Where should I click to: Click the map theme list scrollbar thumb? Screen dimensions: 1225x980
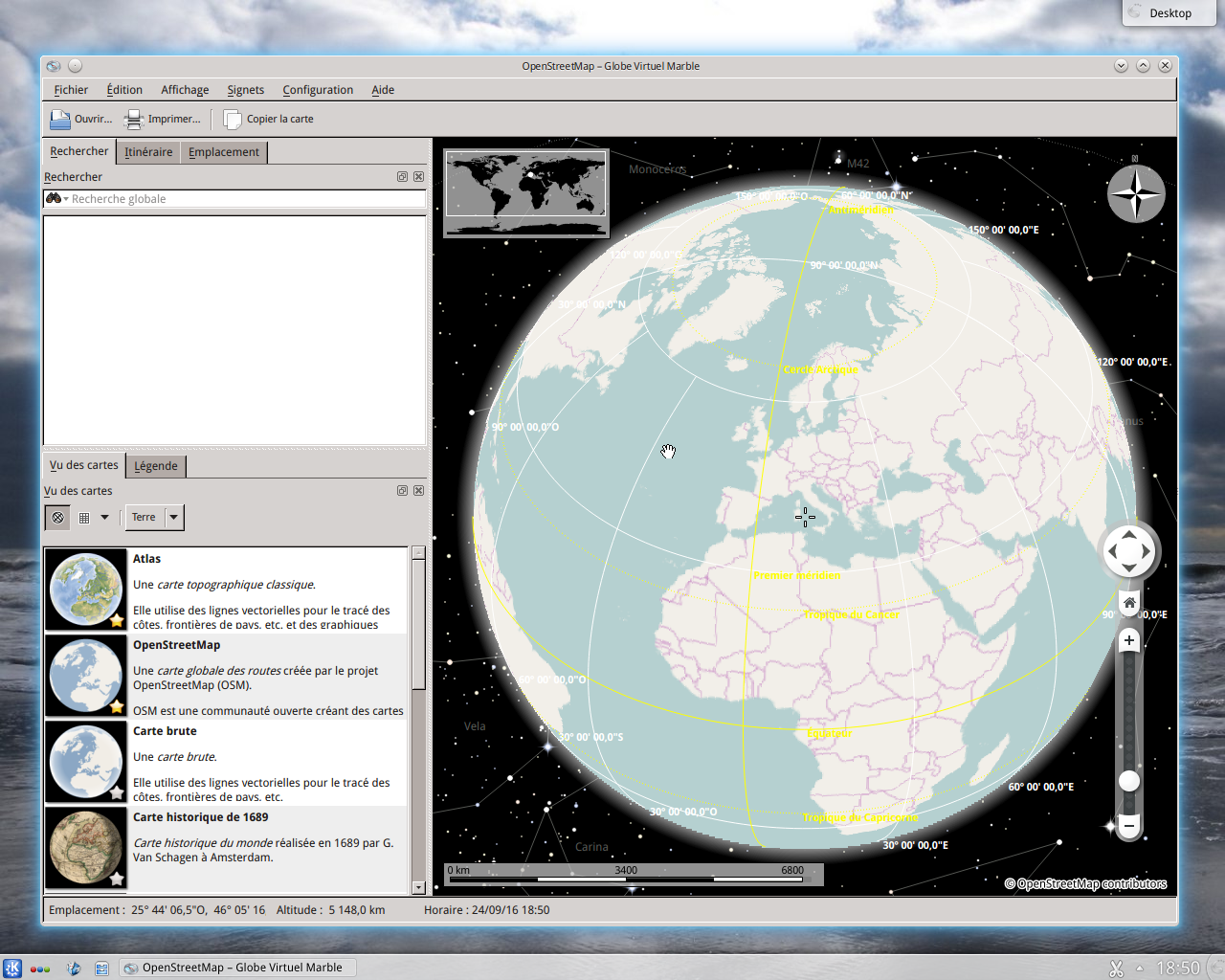[418, 624]
